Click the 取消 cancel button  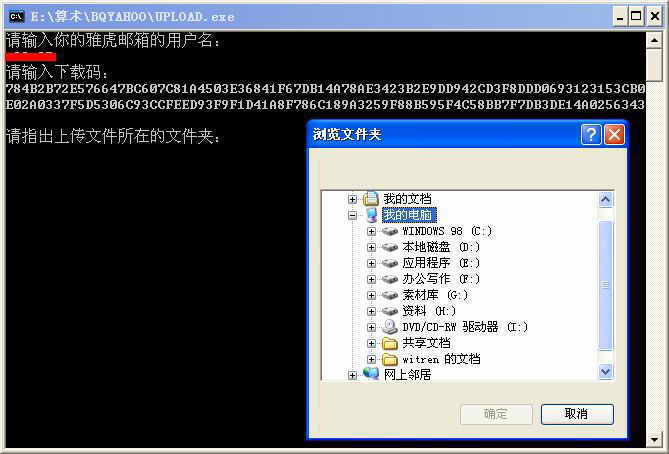coord(577,414)
